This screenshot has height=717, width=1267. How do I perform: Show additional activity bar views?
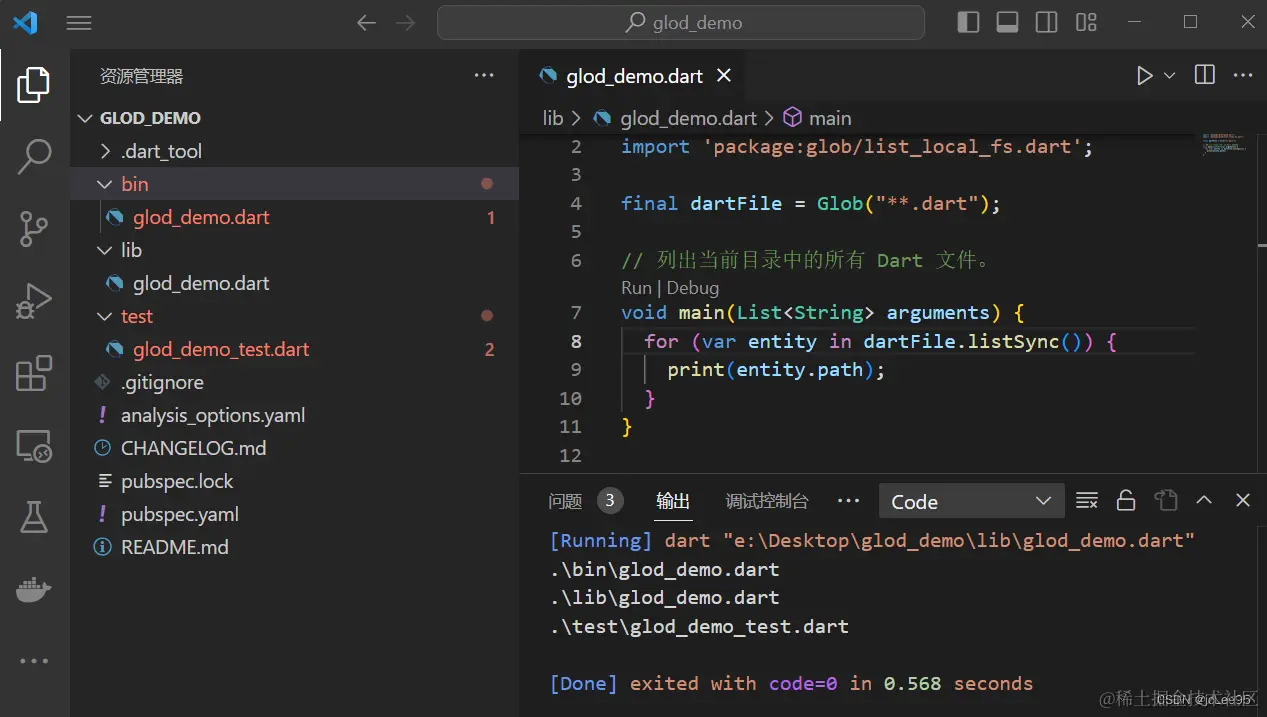(34, 661)
